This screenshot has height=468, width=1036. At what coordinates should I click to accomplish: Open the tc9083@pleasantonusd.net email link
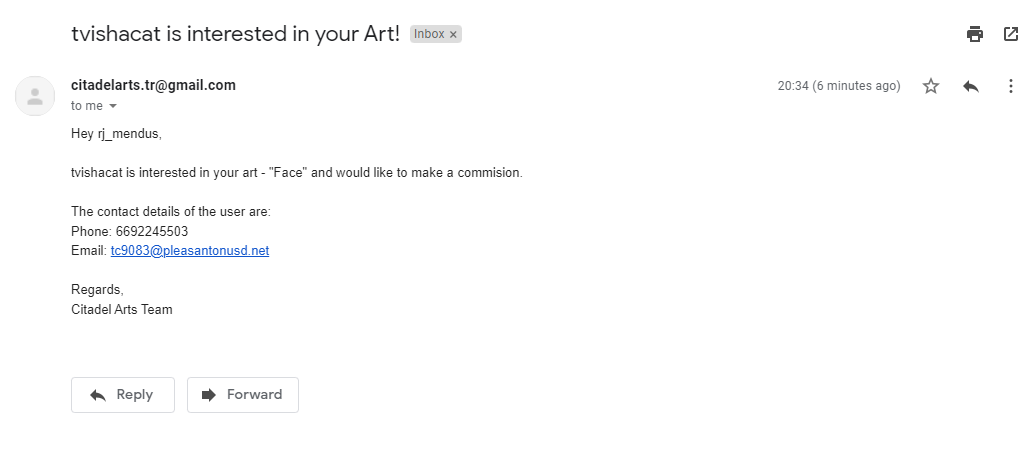pos(189,251)
